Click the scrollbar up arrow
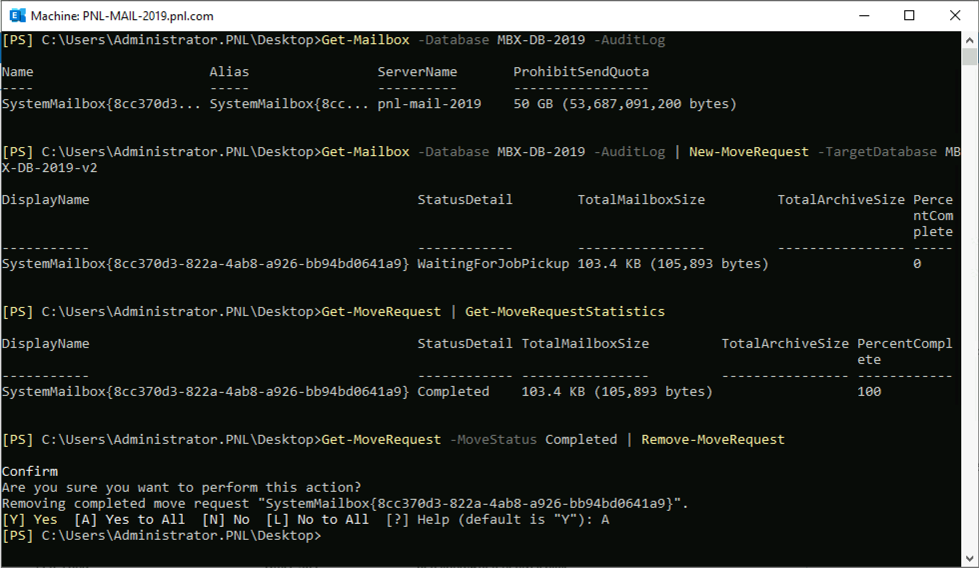This screenshot has height=568, width=979. pos(970,39)
